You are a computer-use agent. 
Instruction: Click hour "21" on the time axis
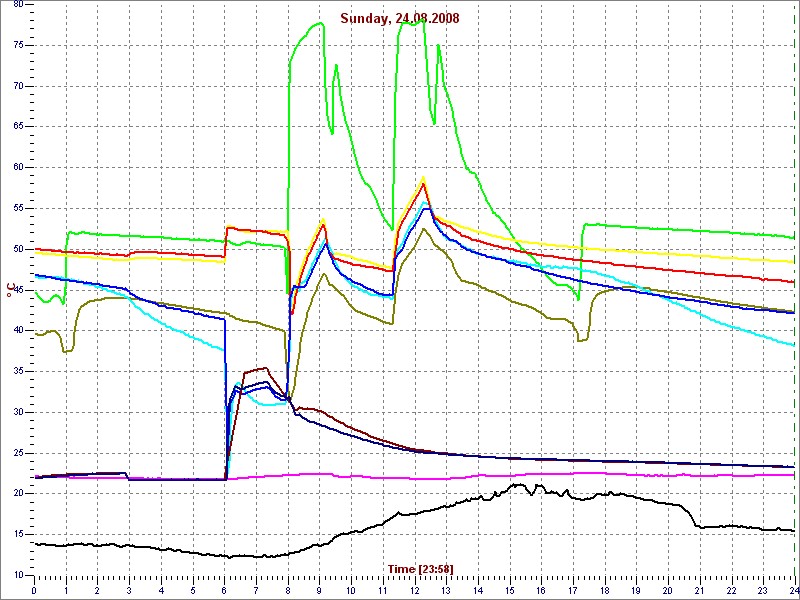700,590
